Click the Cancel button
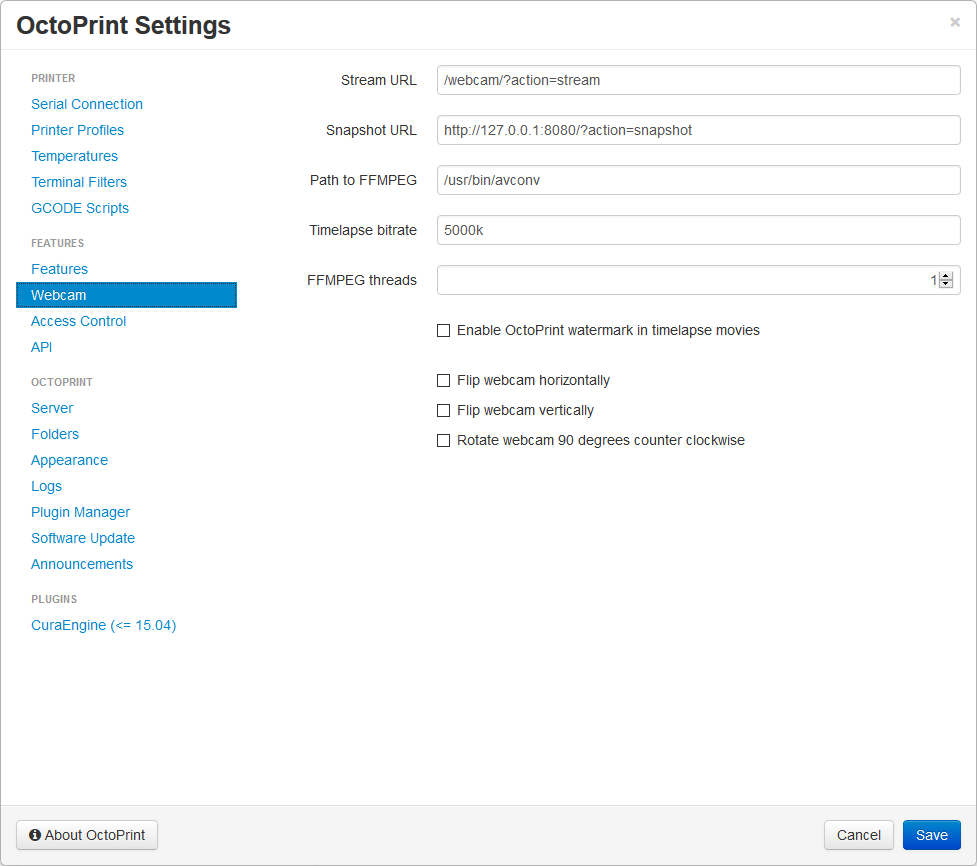 tap(859, 835)
